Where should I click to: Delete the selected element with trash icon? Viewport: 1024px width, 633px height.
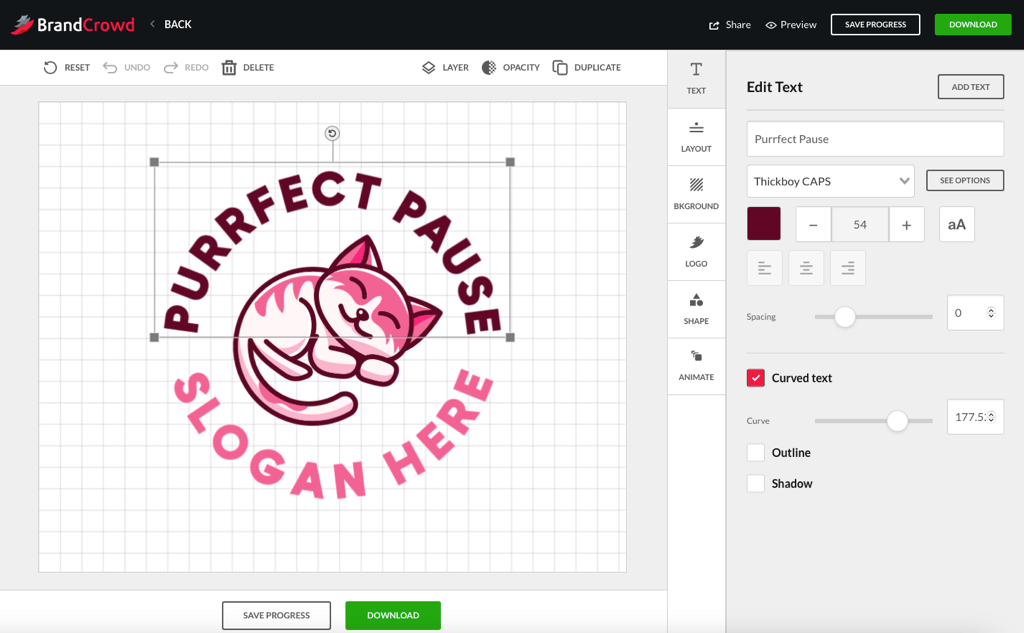(x=229, y=68)
